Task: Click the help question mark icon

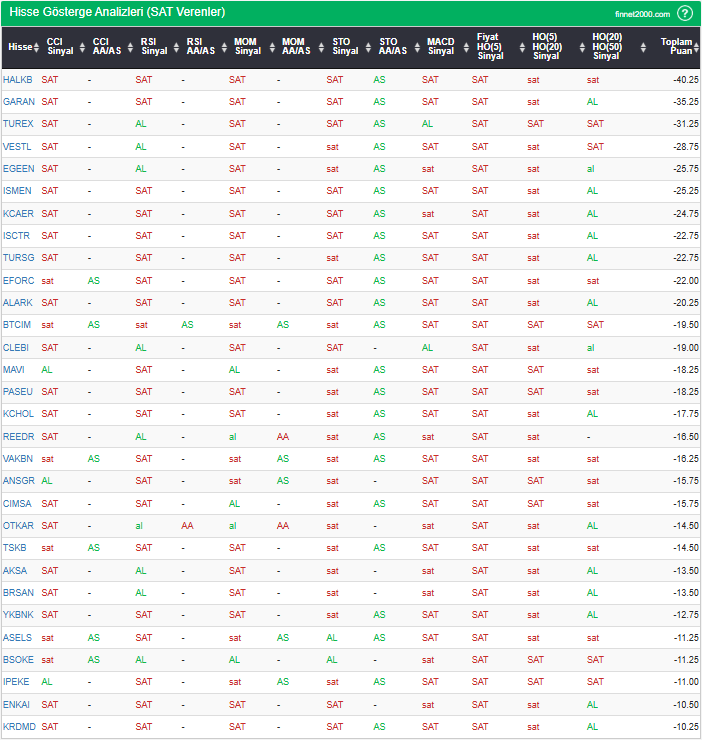Action: (684, 13)
